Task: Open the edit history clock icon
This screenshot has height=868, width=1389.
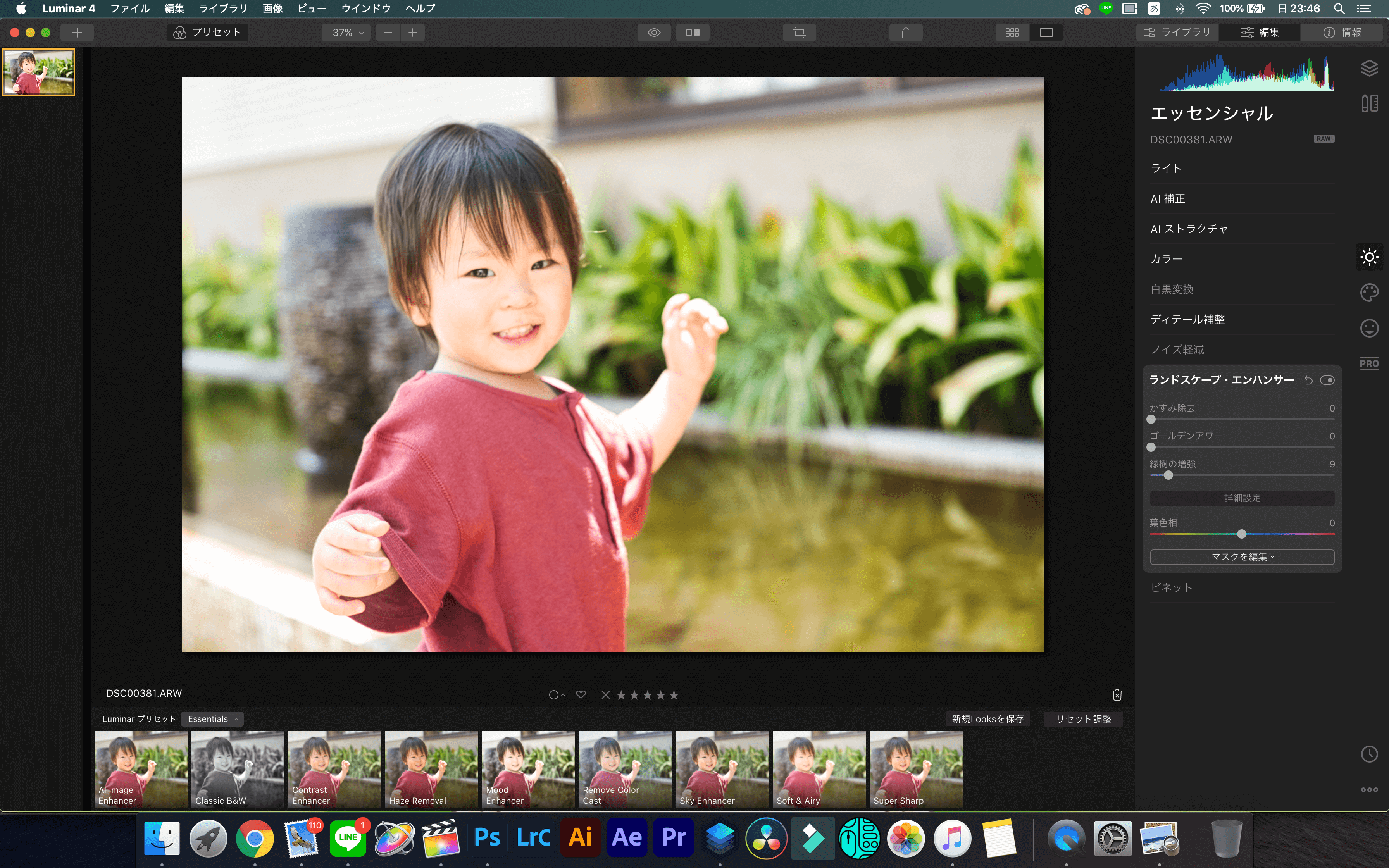Action: (x=1369, y=754)
